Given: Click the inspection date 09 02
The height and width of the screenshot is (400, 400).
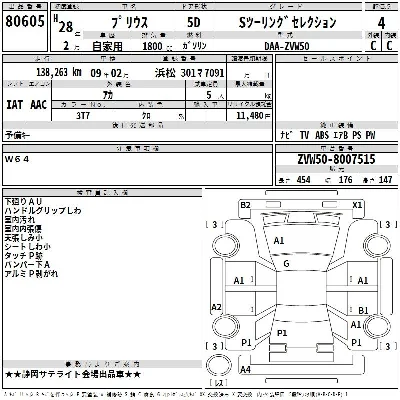Looking at the screenshot, I should tap(109, 73).
